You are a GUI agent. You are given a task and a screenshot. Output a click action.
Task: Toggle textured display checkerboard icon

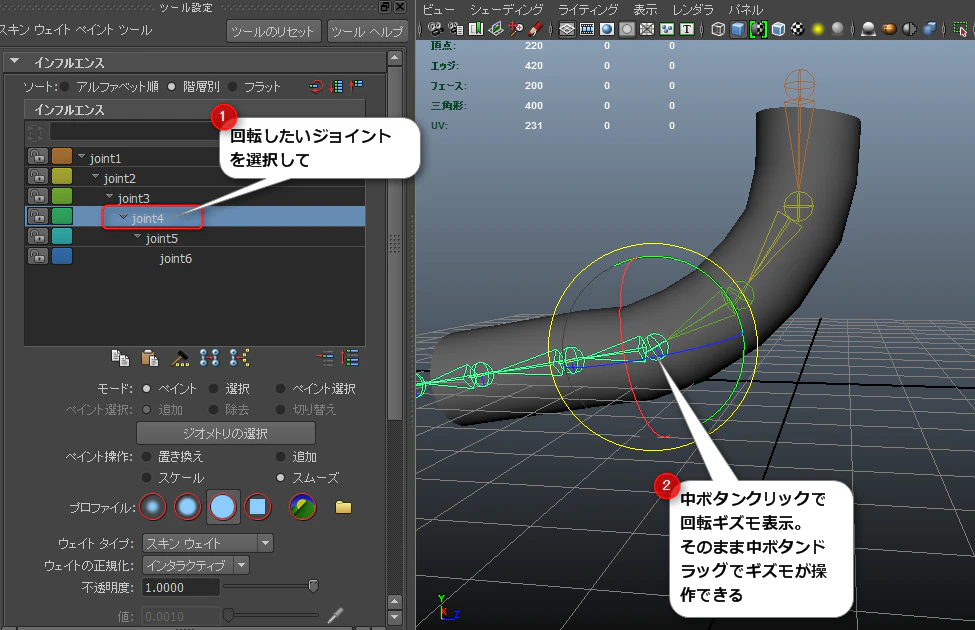(x=798, y=29)
